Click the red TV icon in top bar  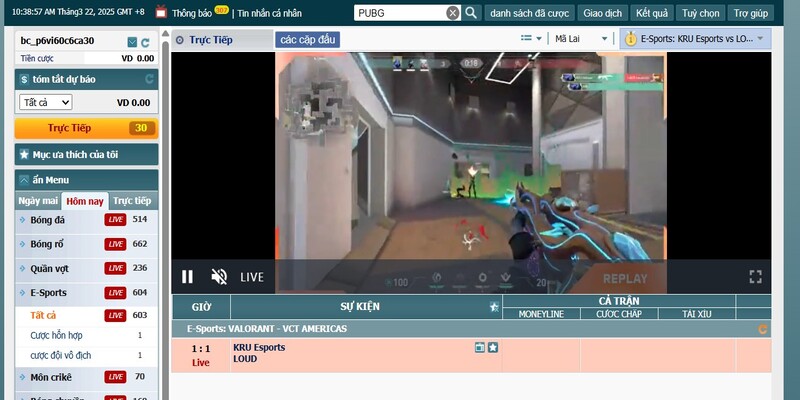coord(161,12)
